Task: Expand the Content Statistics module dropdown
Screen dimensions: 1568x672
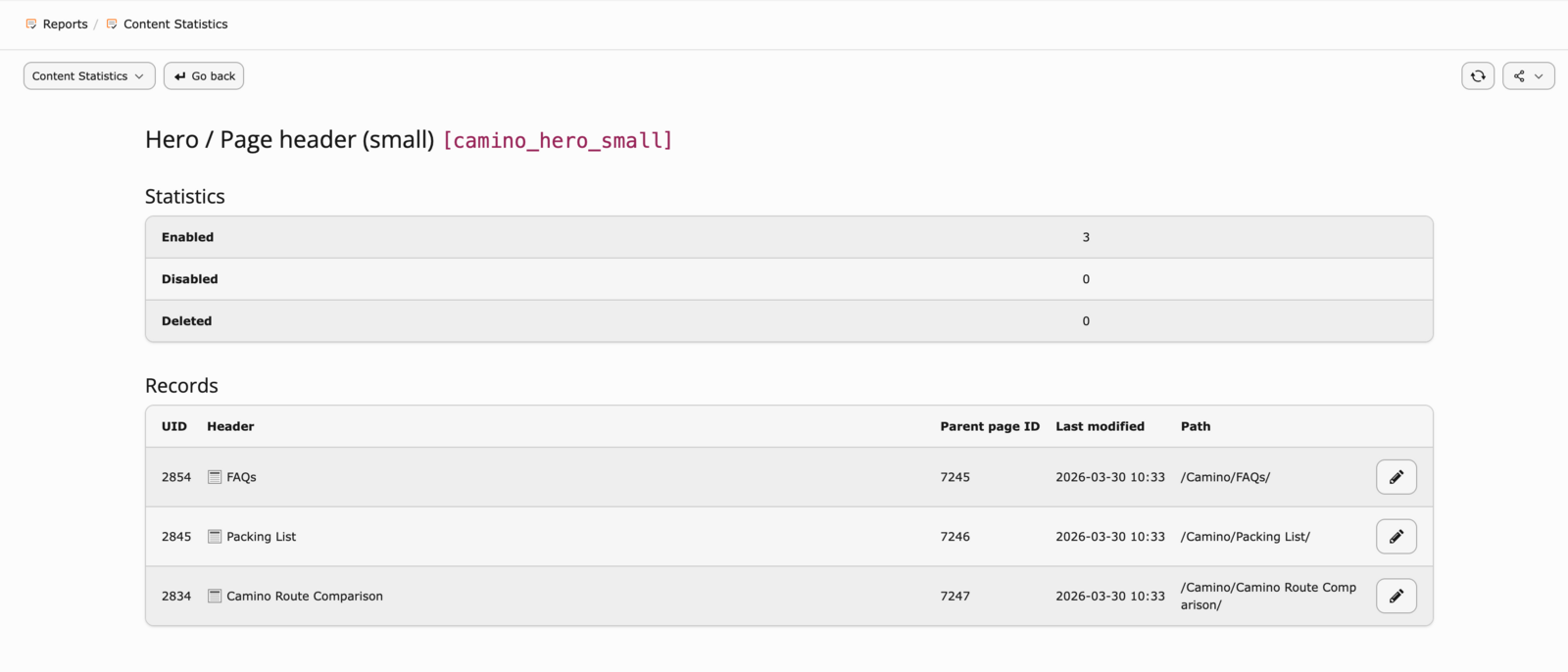Action: tap(89, 76)
